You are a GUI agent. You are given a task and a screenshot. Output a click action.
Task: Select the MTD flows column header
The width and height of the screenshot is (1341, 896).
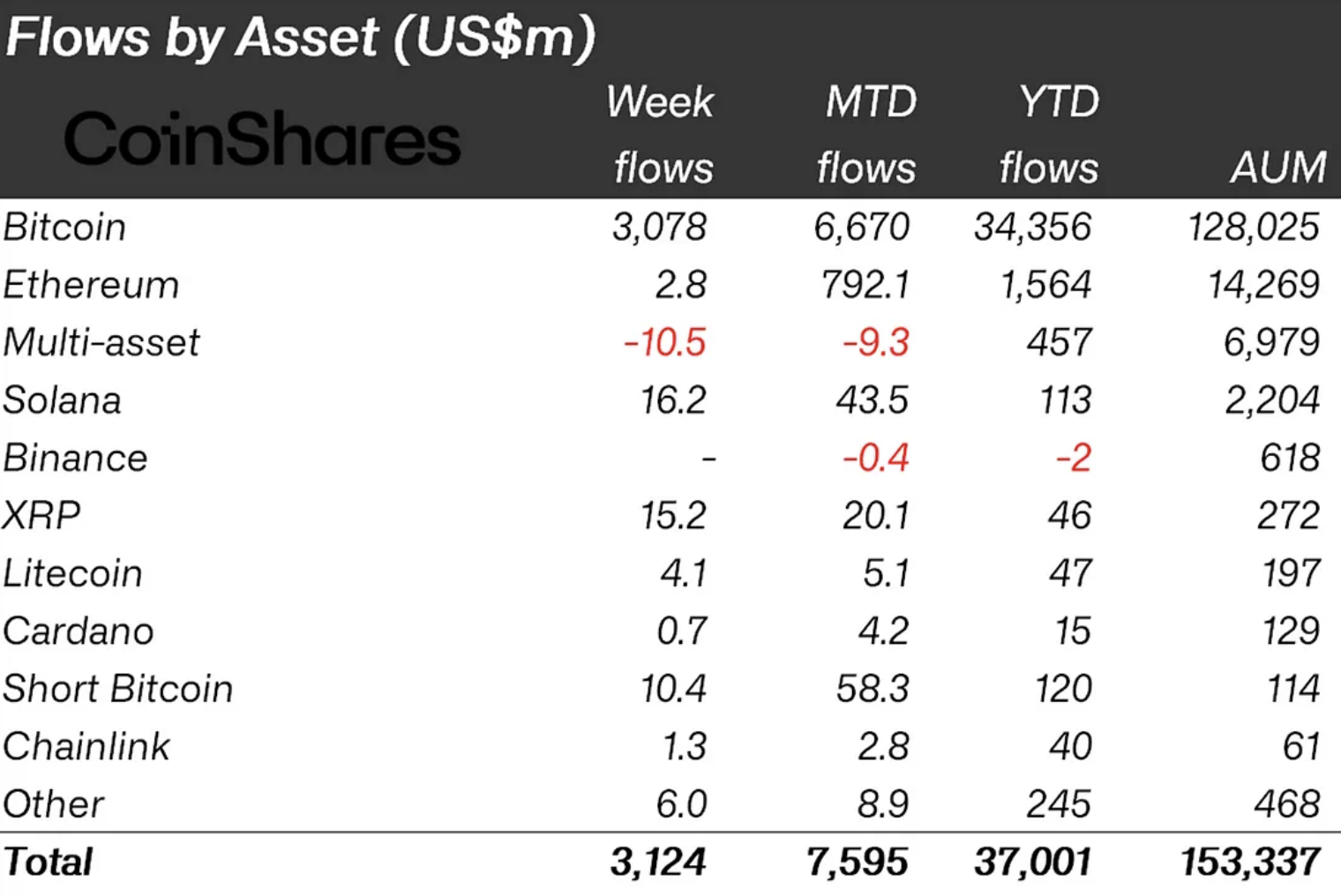[868, 134]
